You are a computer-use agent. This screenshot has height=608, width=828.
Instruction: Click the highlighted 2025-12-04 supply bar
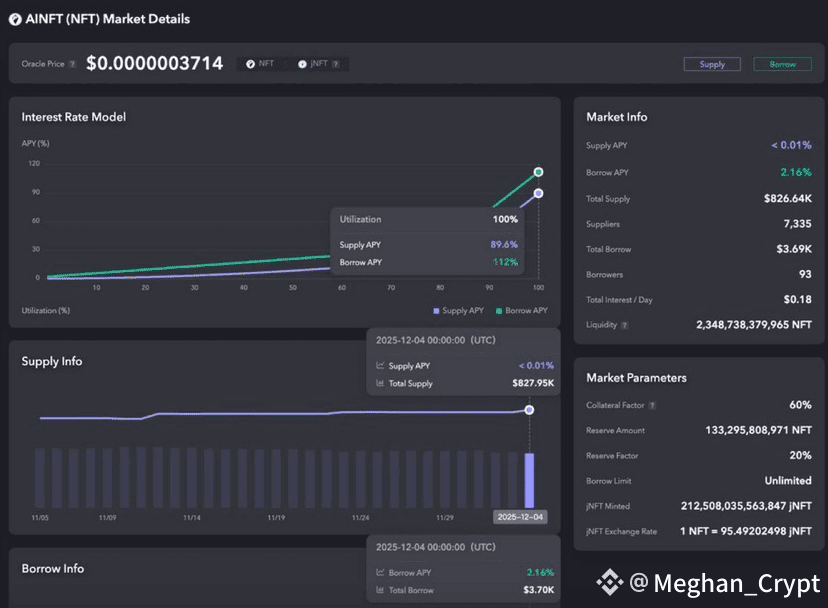click(529, 480)
